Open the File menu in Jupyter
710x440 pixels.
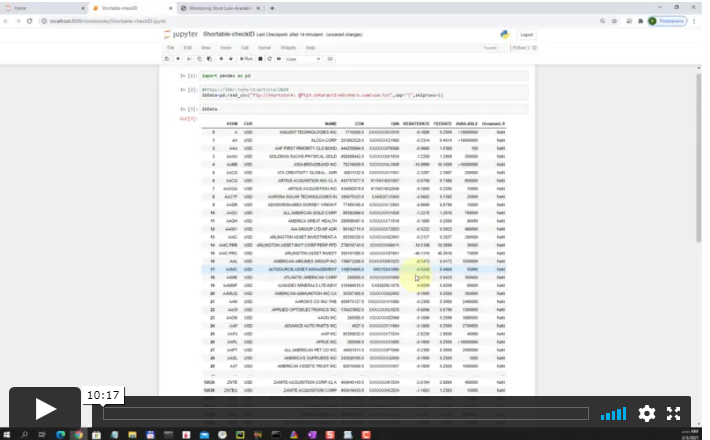pyautogui.click(x=171, y=48)
